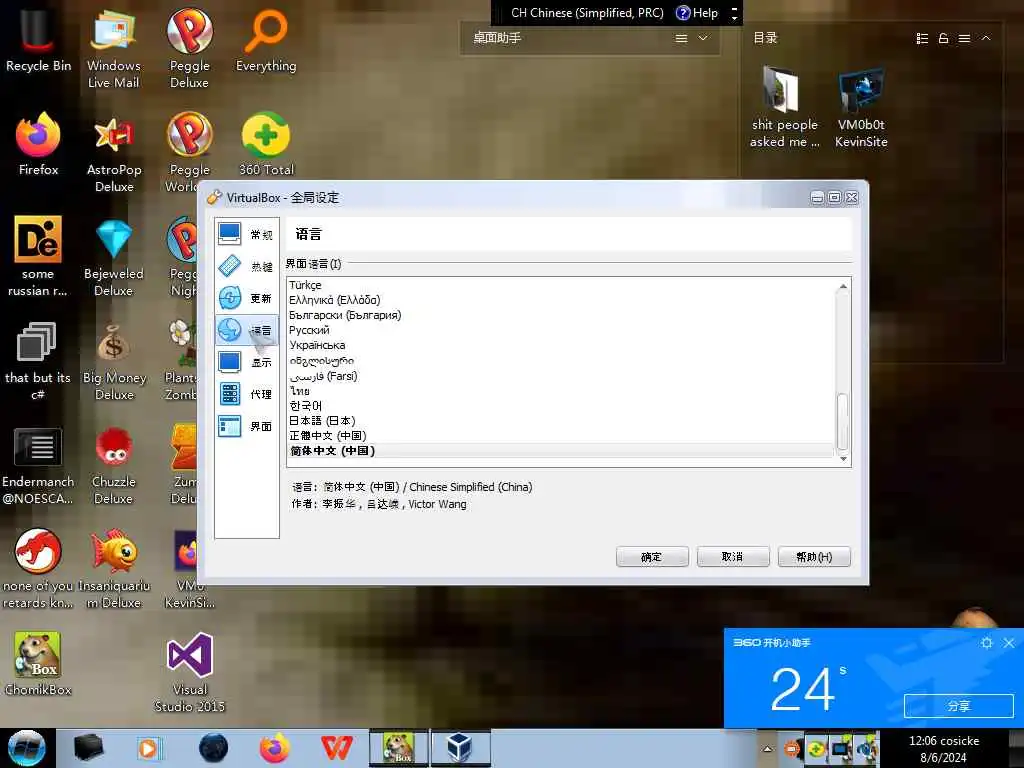Expand the 桌面助手 panel chevron

pos(703,38)
